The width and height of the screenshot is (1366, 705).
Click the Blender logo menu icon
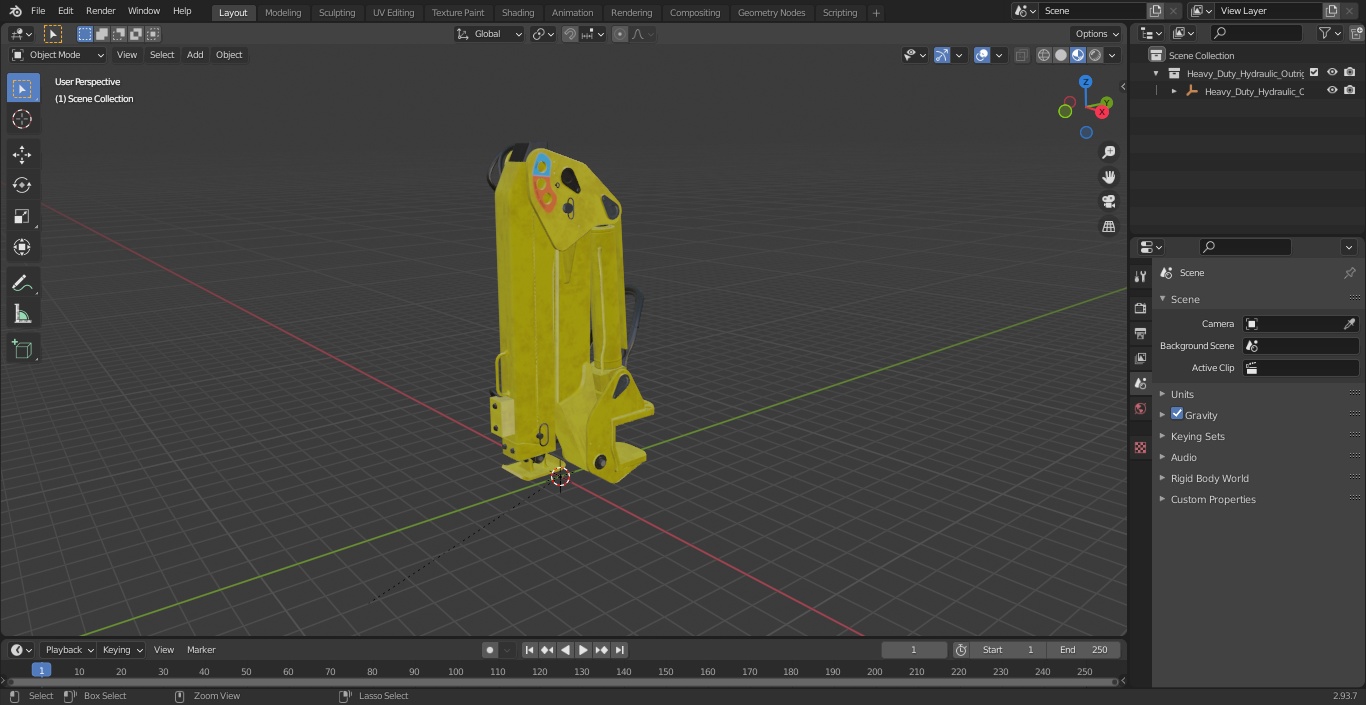tap(16, 11)
